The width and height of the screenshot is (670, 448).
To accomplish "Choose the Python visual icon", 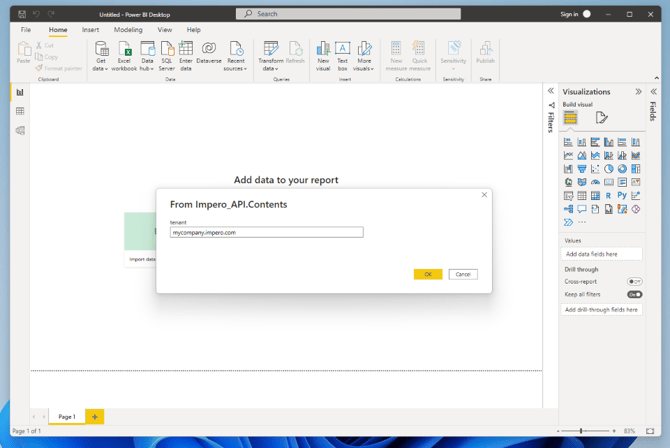I will [621, 196].
